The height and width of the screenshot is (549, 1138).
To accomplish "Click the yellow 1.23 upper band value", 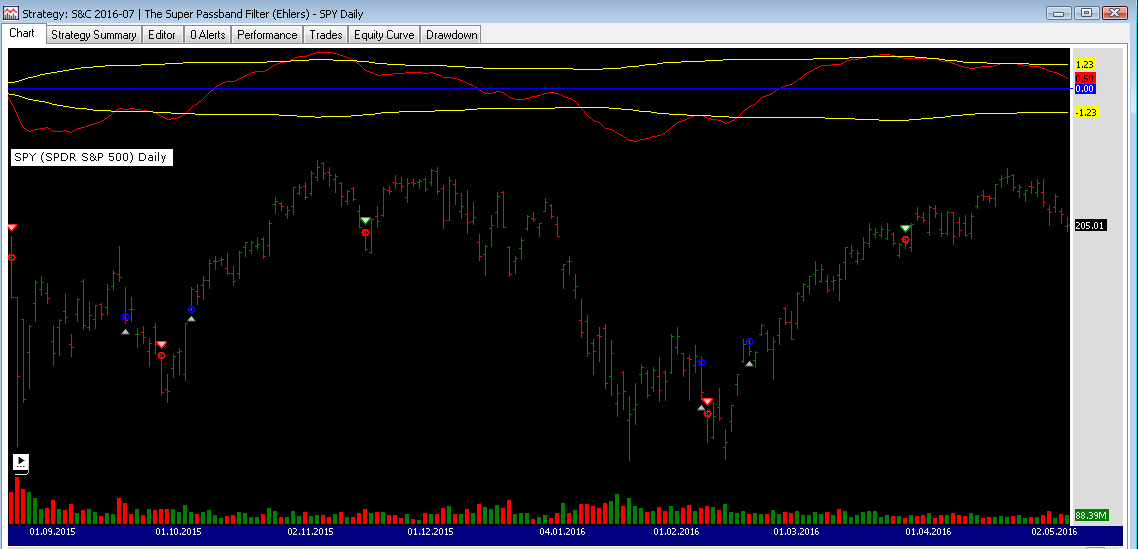I will [1085, 64].
